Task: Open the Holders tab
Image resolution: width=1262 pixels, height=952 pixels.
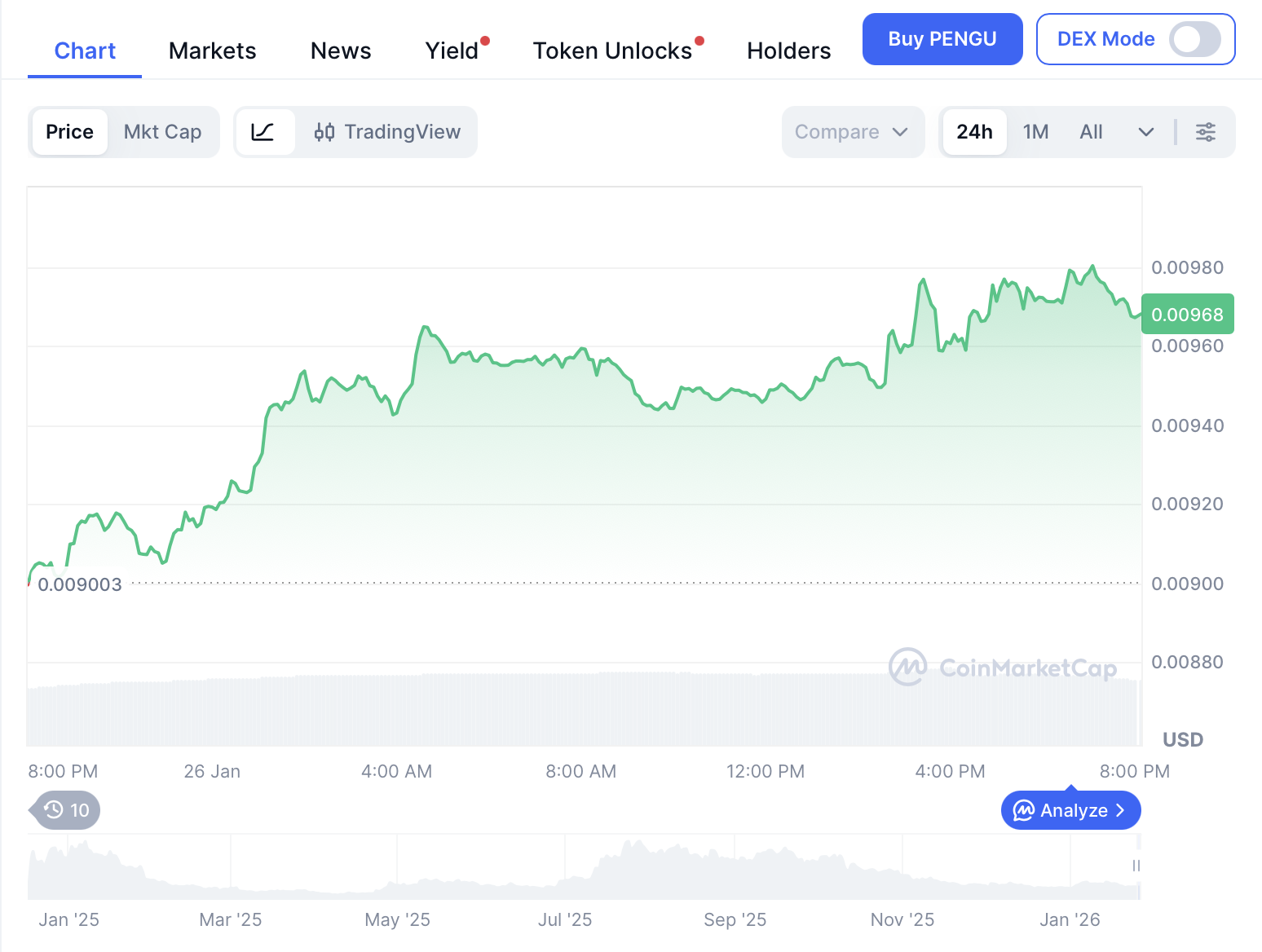Action: click(788, 51)
